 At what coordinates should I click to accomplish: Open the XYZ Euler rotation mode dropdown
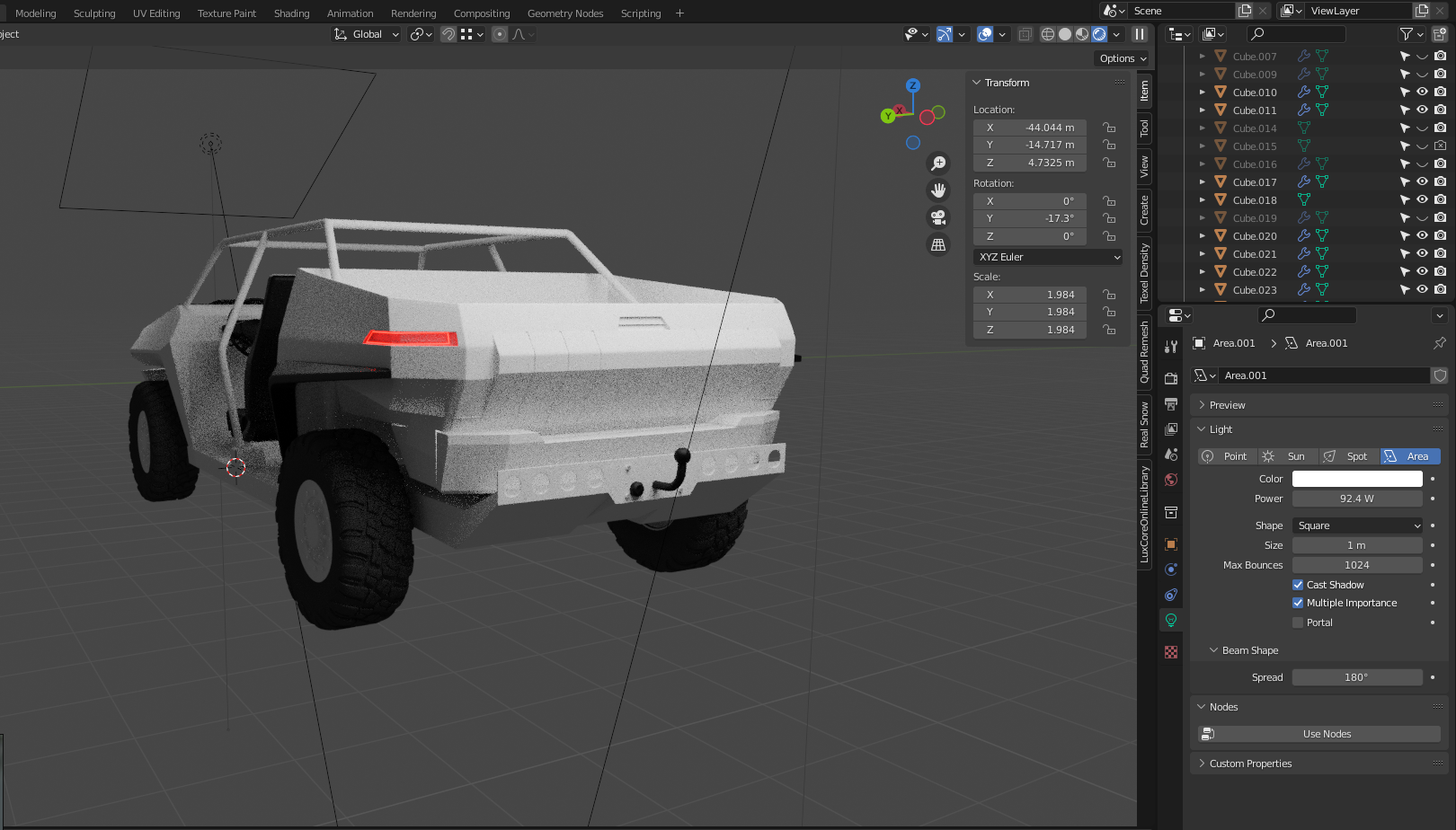(x=1048, y=257)
